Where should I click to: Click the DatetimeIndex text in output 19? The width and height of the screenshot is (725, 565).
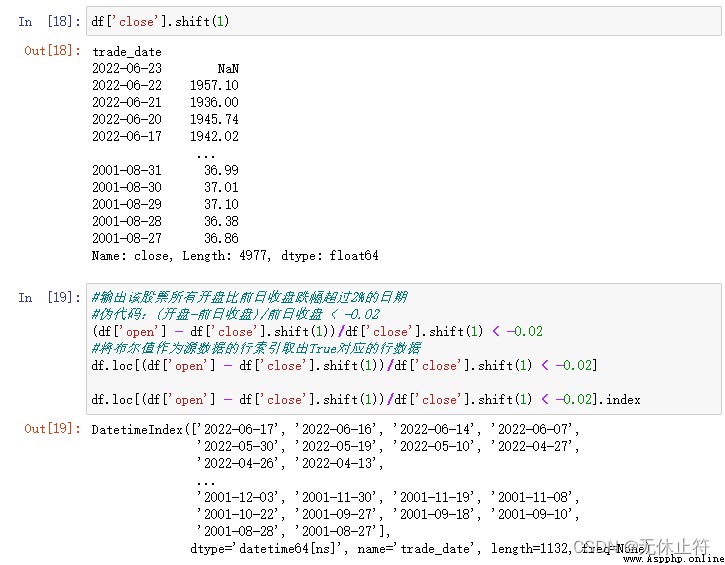[x=137, y=430]
